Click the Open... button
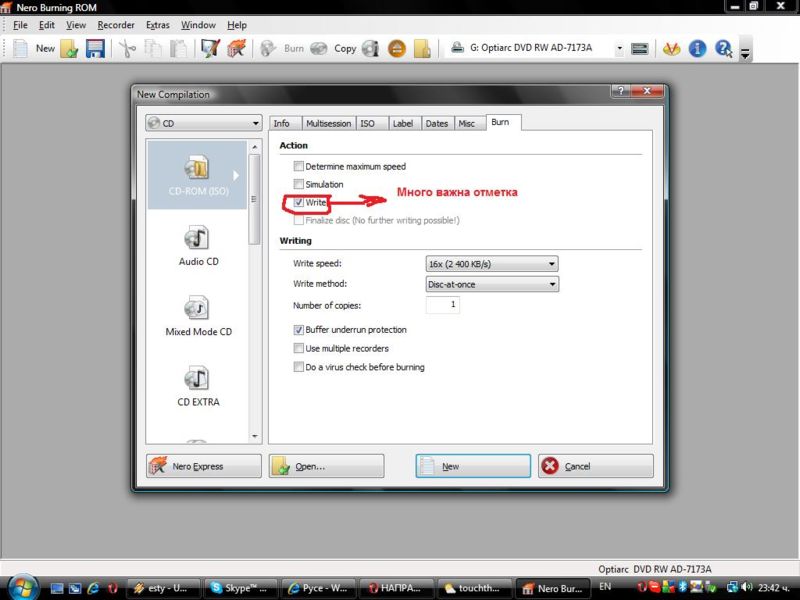The image size is (800, 600). click(x=327, y=466)
